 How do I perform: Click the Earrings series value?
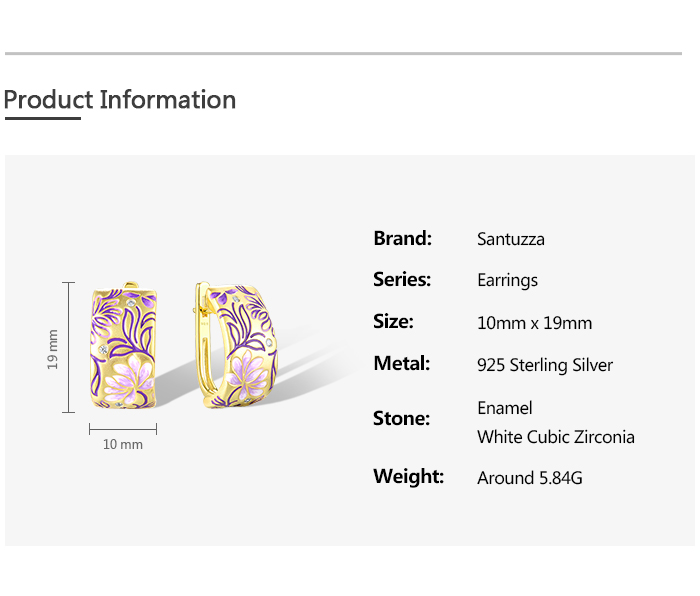click(507, 280)
